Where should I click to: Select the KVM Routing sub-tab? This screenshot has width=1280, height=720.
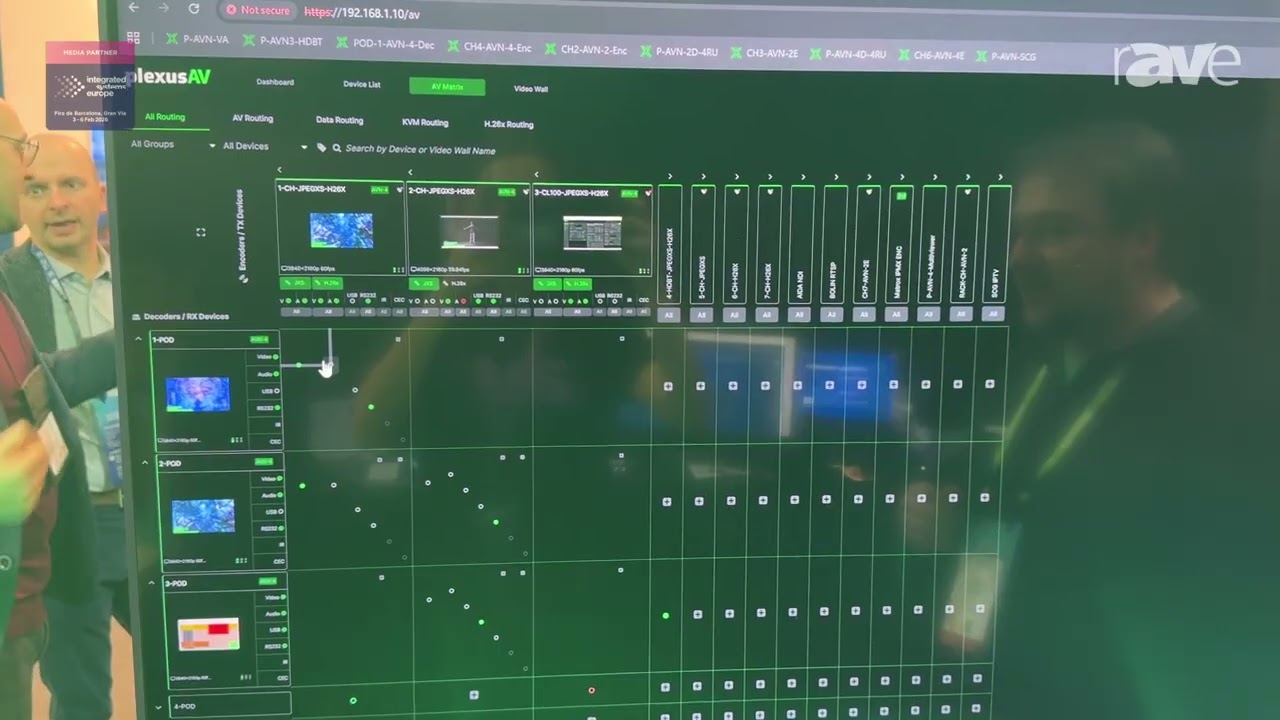(425, 122)
